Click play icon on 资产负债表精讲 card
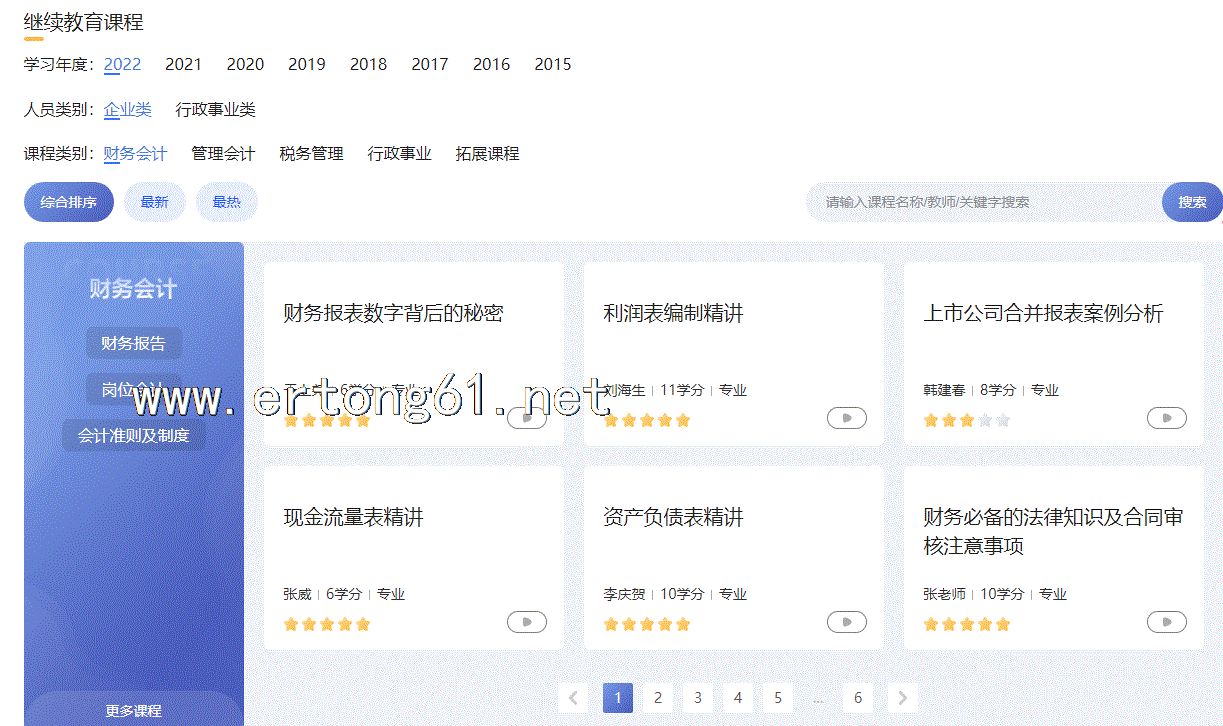Screen dimensions: 1223x726 tap(846, 622)
